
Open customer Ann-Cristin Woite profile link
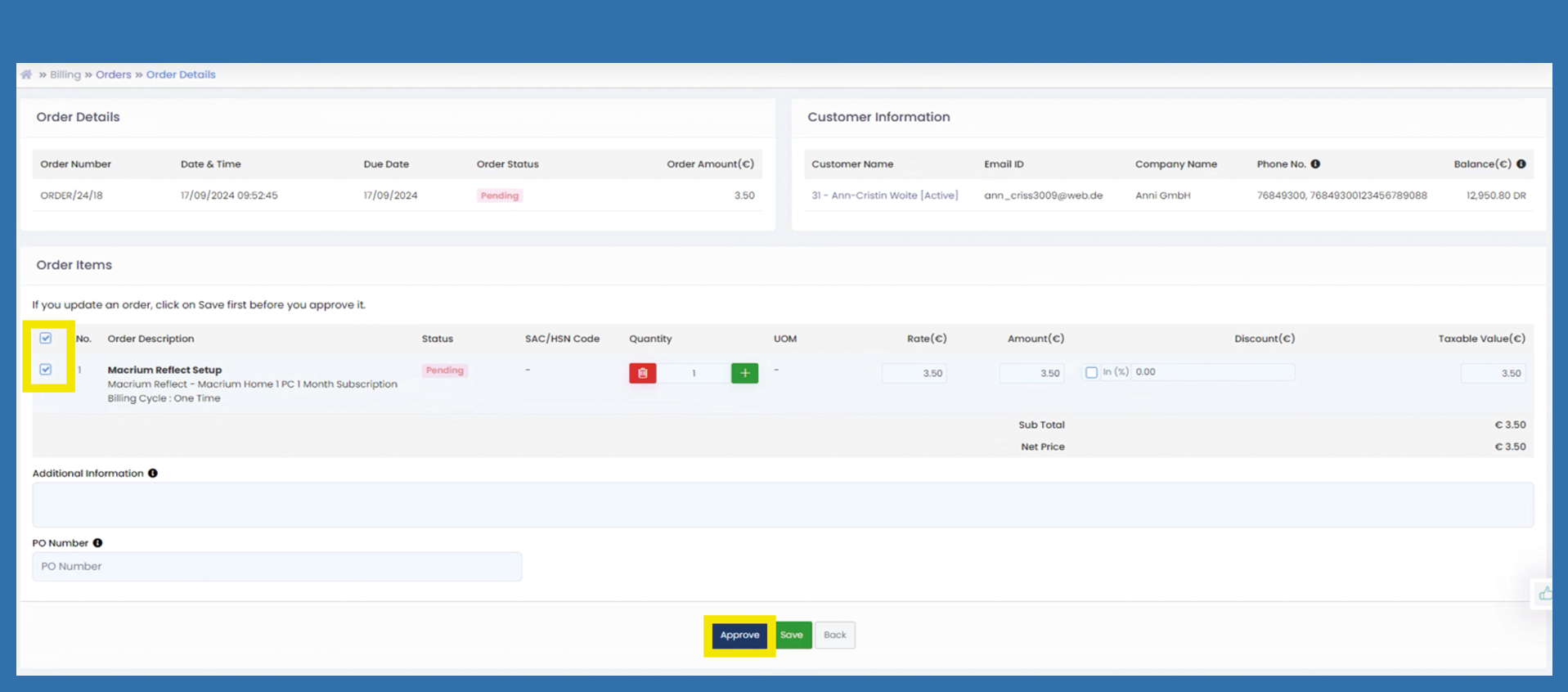point(884,195)
